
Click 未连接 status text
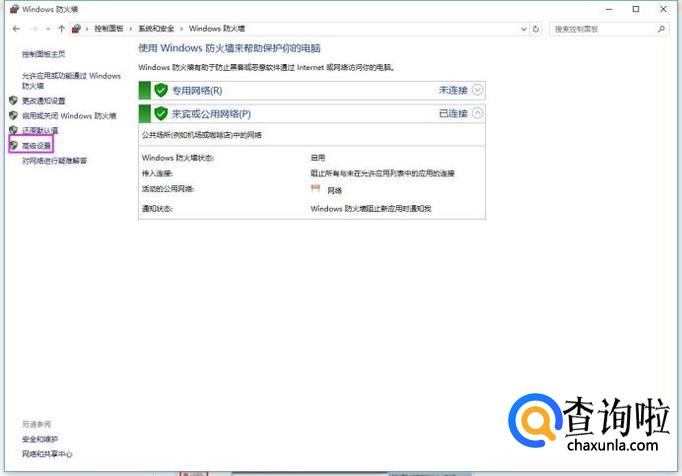453,90
